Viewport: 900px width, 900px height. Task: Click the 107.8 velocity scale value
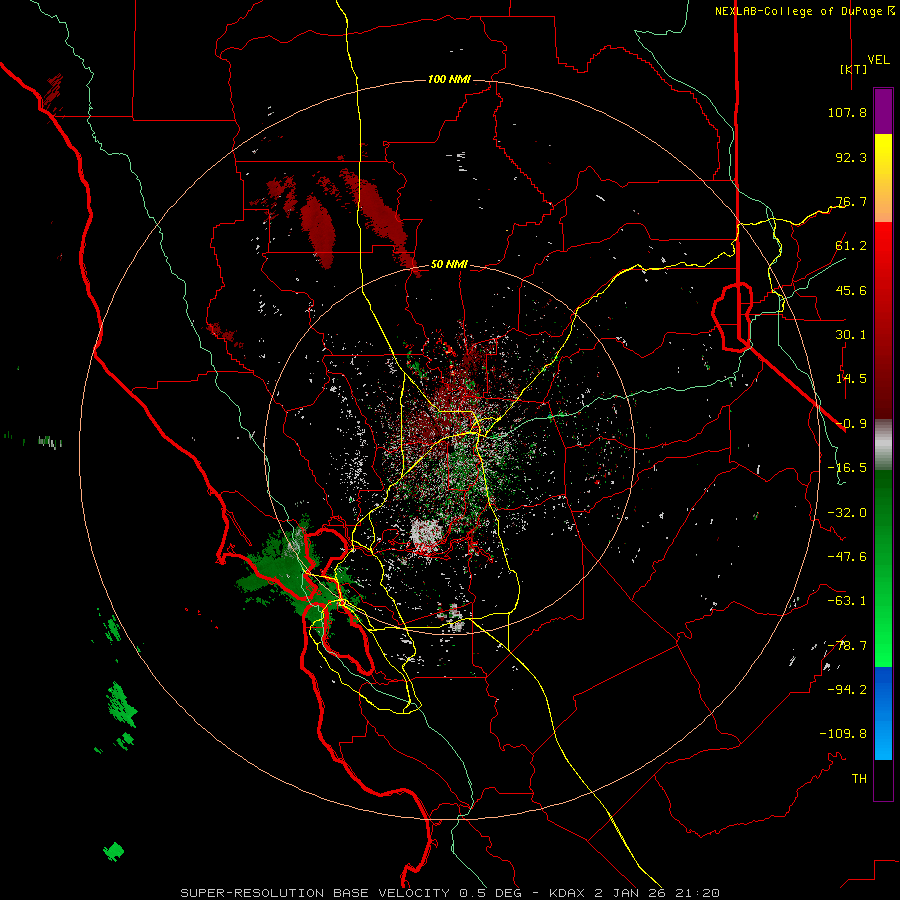click(x=847, y=112)
